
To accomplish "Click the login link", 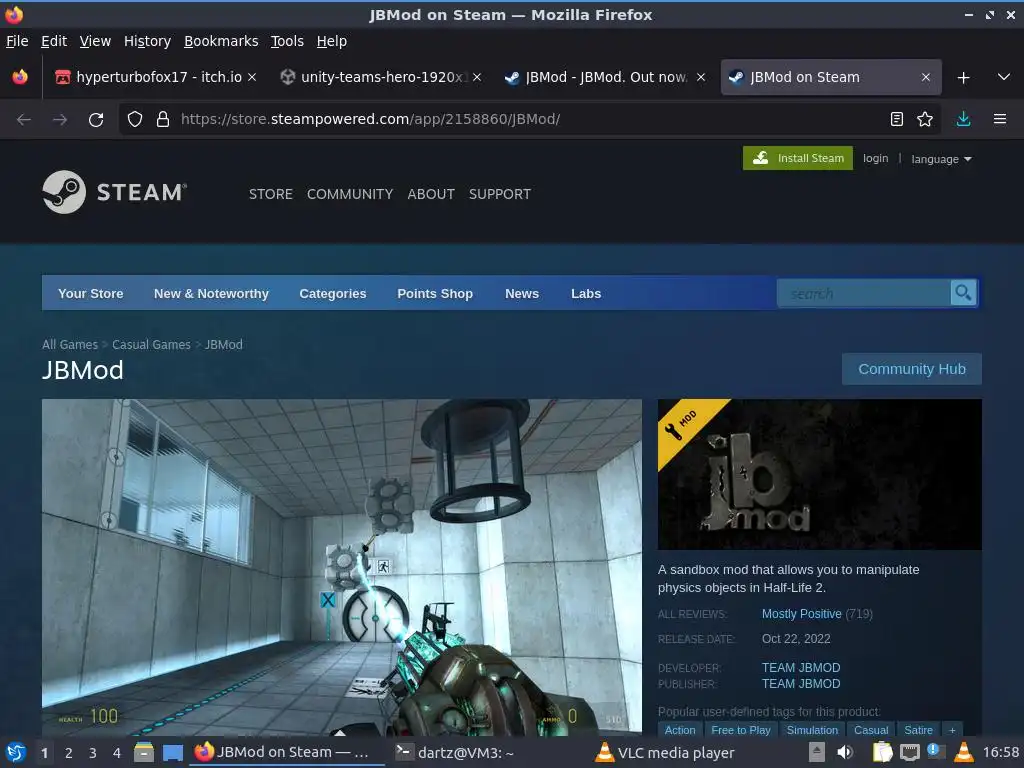I will [x=875, y=158].
